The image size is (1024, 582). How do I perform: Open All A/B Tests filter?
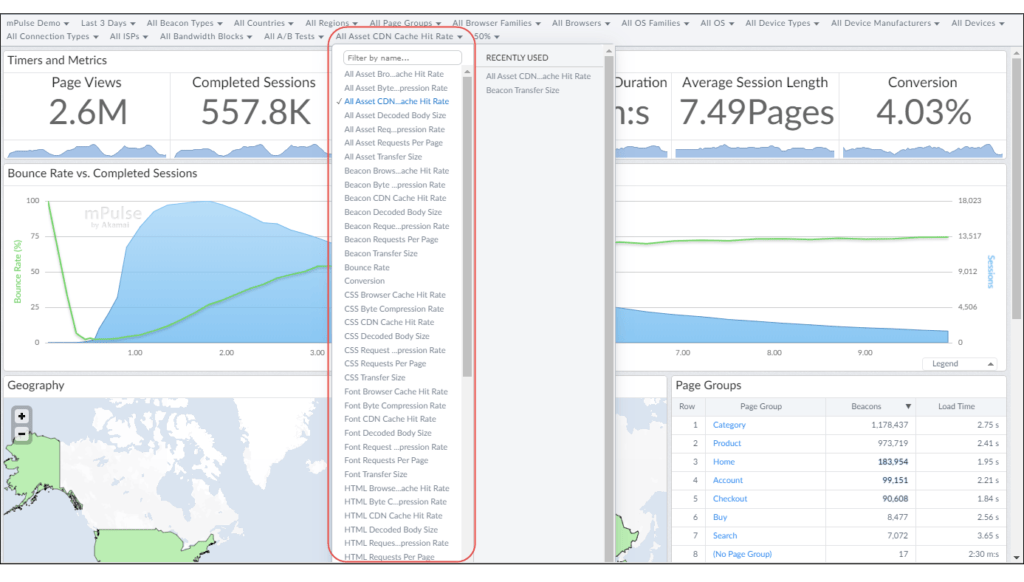pos(293,37)
